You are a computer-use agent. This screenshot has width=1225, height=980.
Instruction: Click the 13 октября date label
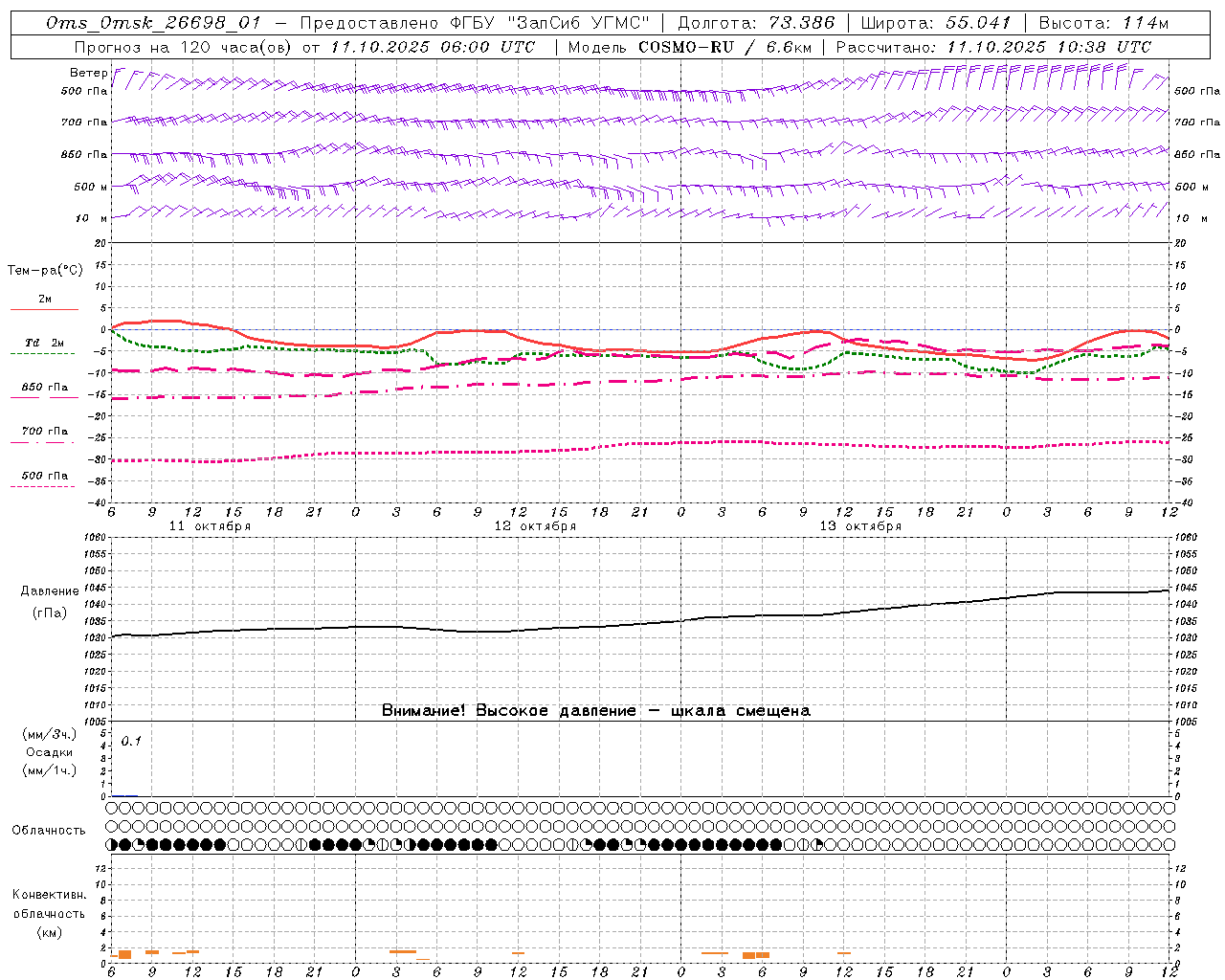coord(860,526)
